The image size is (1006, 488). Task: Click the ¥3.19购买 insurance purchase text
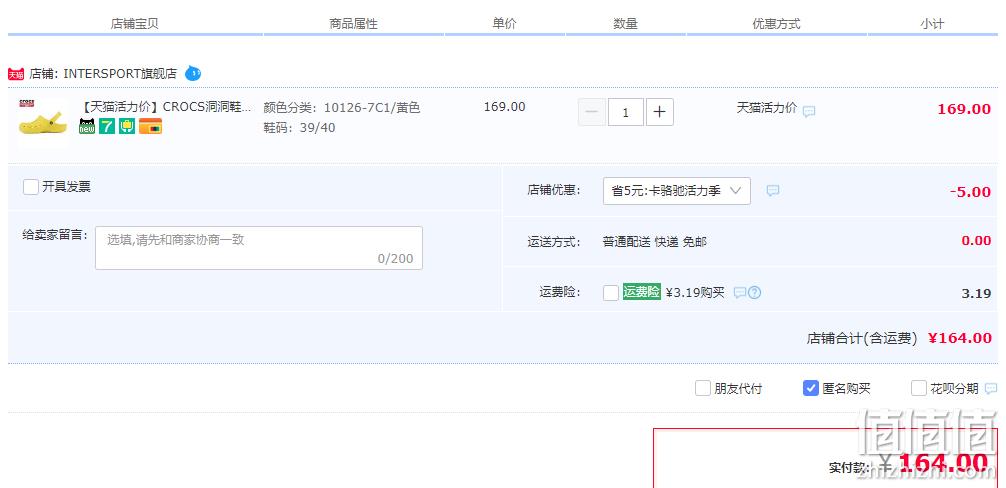pyautogui.click(x=695, y=292)
